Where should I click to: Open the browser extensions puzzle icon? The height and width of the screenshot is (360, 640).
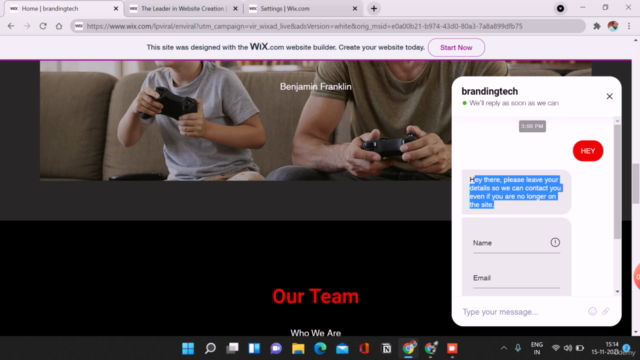(597, 26)
